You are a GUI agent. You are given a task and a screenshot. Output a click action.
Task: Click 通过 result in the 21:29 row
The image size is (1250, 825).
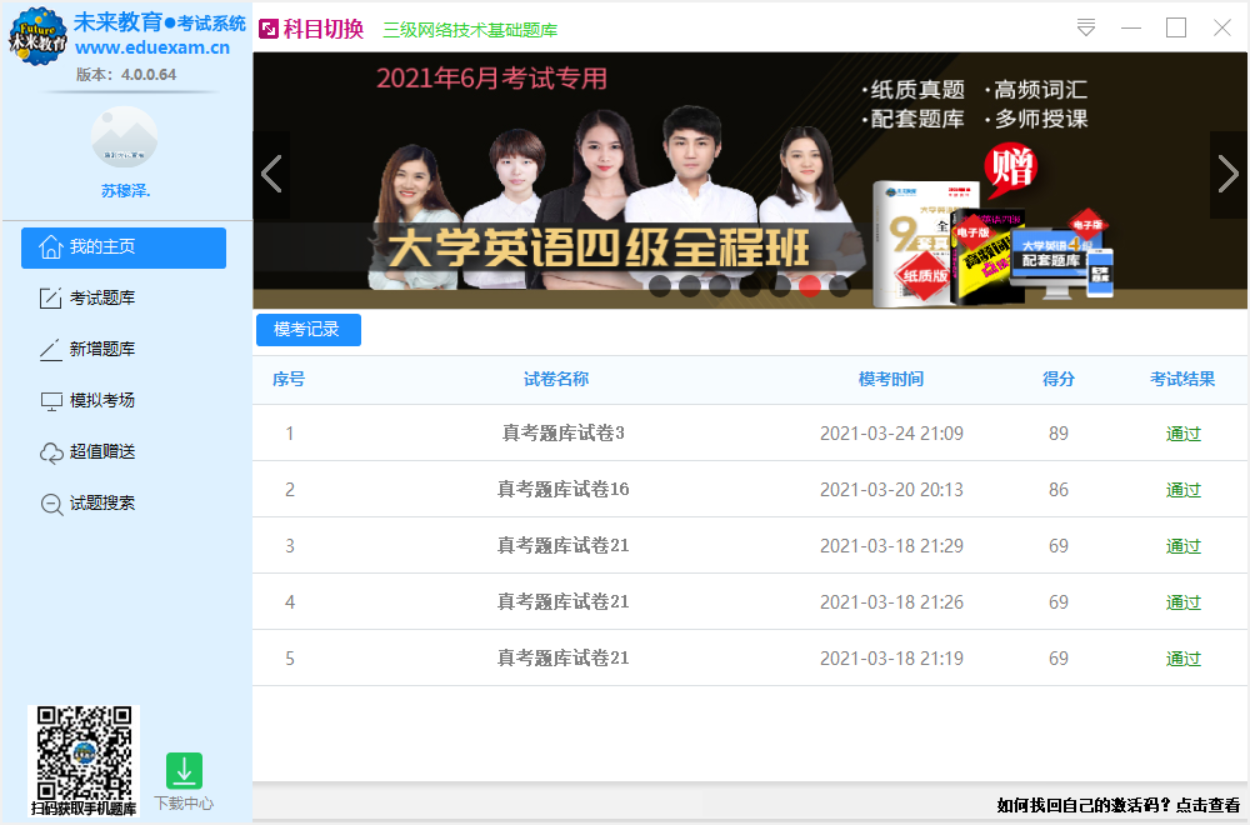click(x=1183, y=546)
